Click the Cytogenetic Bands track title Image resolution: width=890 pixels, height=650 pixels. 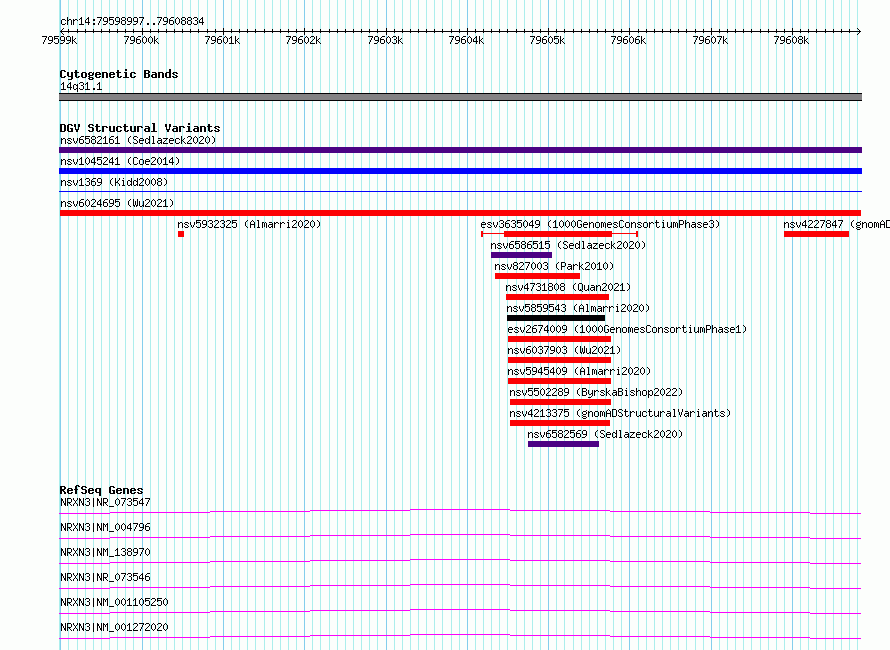click(x=119, y=74)
